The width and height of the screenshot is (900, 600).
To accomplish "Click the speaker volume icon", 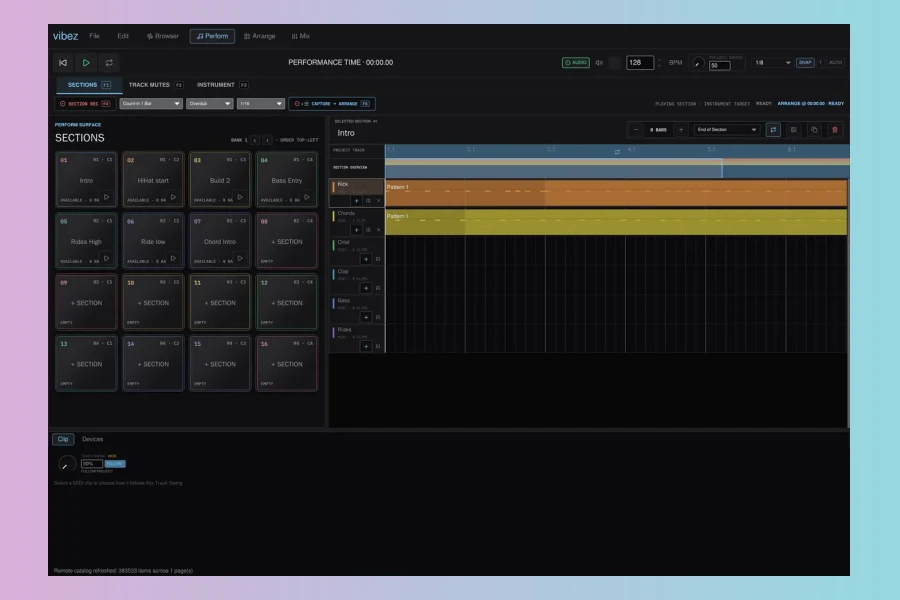I will click(x=599, y=63).
